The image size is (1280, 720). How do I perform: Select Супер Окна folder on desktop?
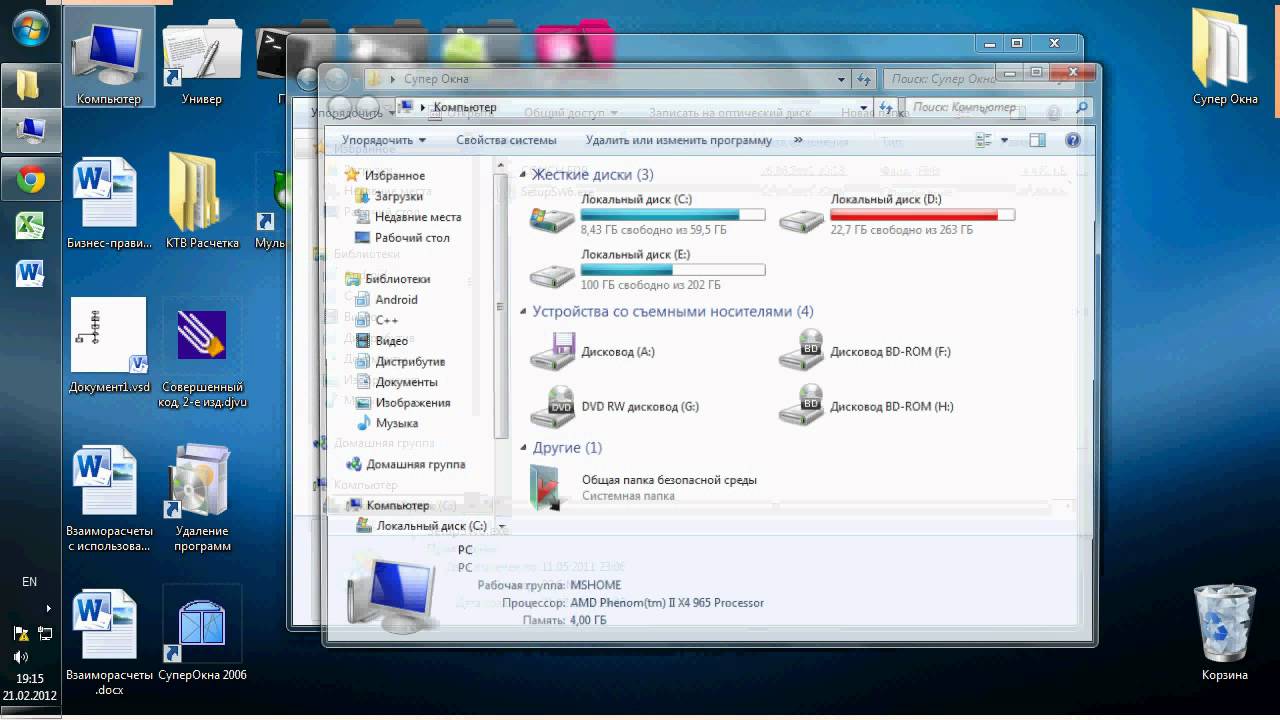click(x=1225, y=58)
